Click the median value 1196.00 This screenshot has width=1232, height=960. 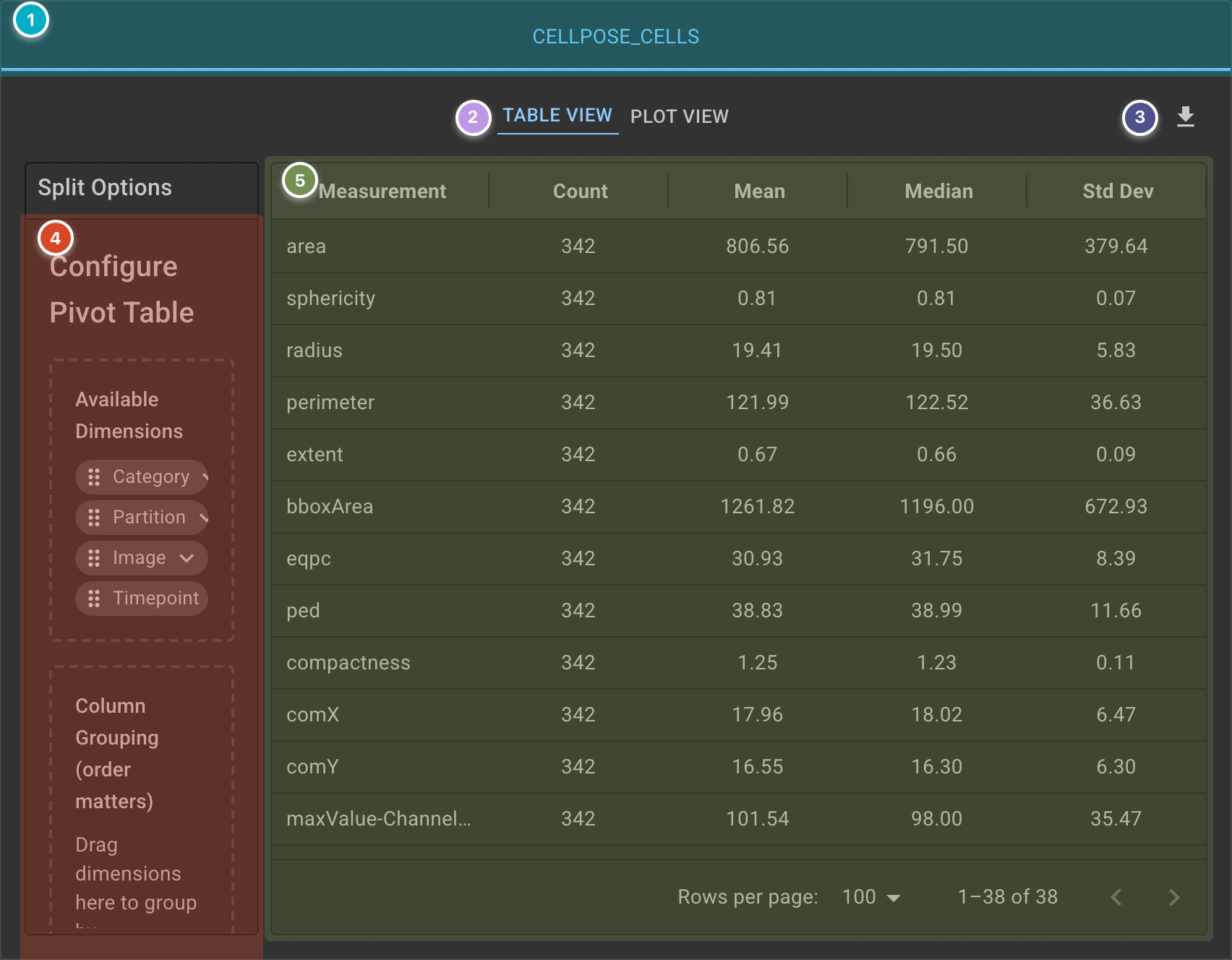937,507
